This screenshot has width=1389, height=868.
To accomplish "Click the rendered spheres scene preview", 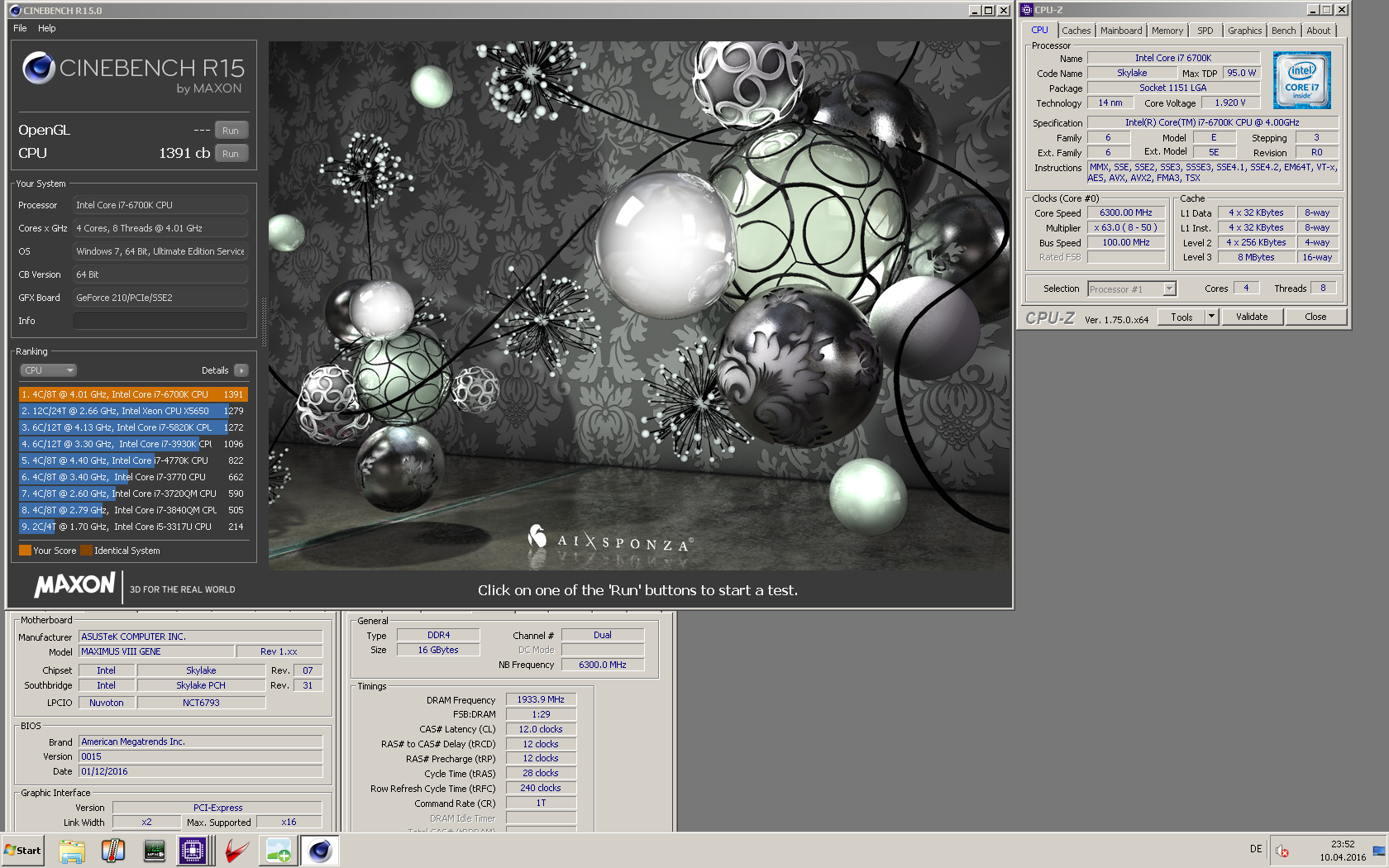I will pos(638,305).
